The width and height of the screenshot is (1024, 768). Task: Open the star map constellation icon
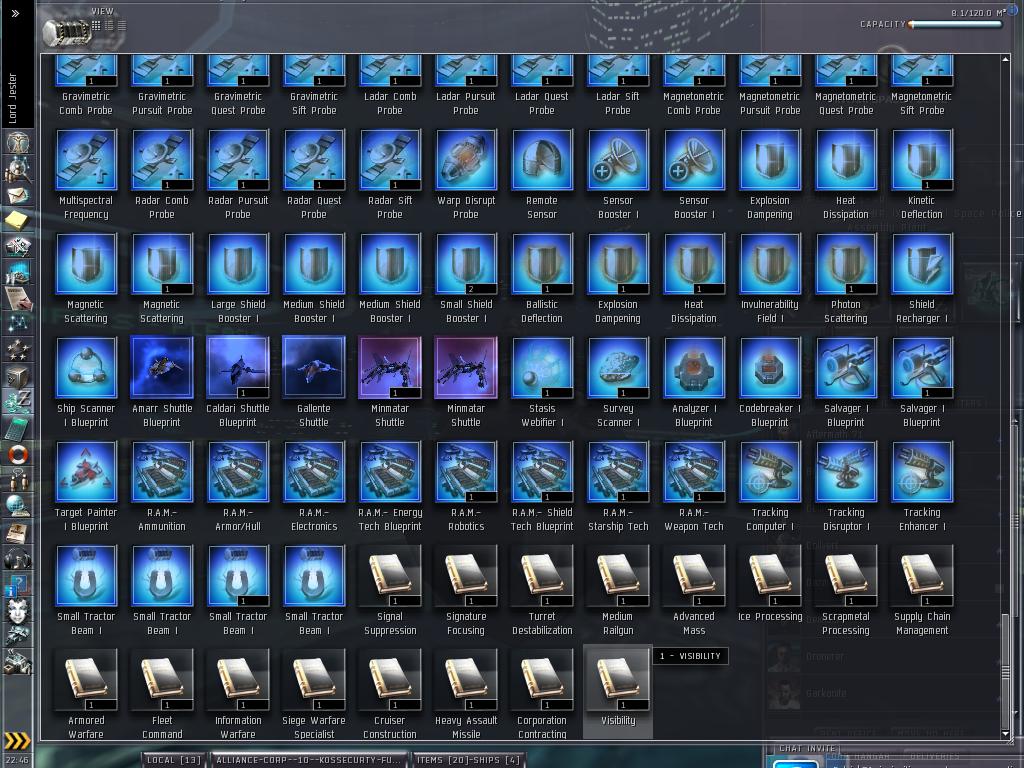point(18,323)
